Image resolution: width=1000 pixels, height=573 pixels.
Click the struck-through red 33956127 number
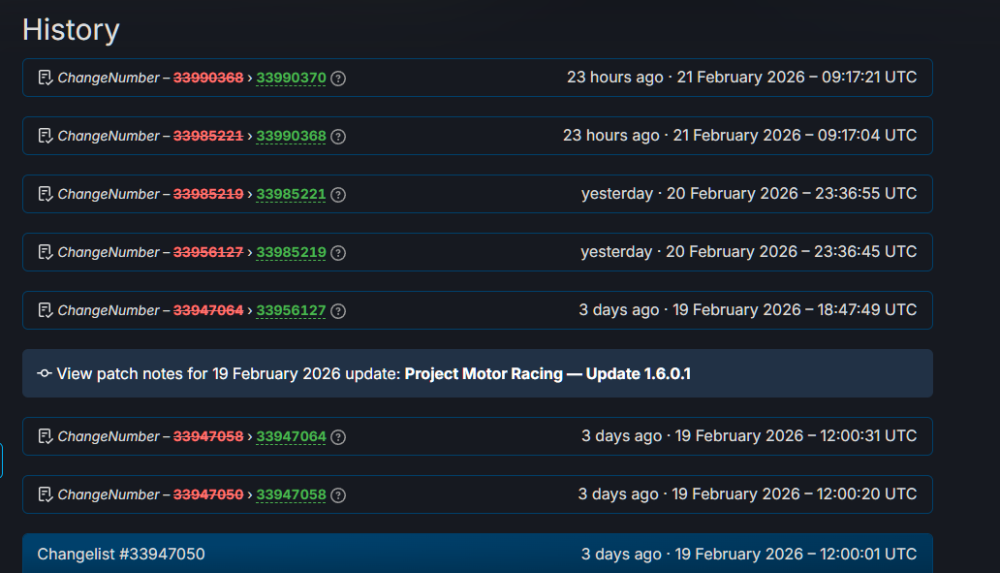[x=208, y=252]
